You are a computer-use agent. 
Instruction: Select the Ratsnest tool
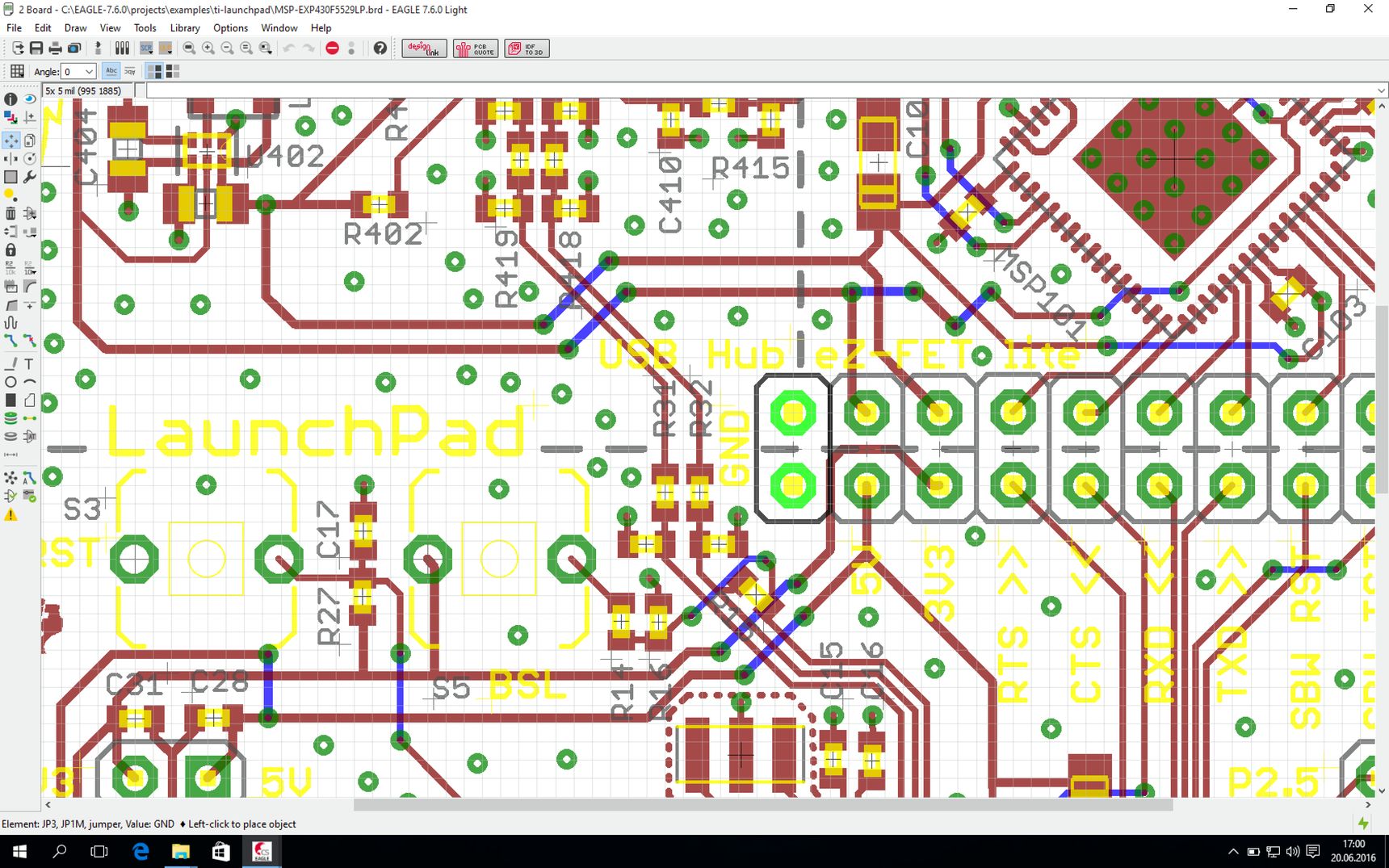(x=10, y=478)
